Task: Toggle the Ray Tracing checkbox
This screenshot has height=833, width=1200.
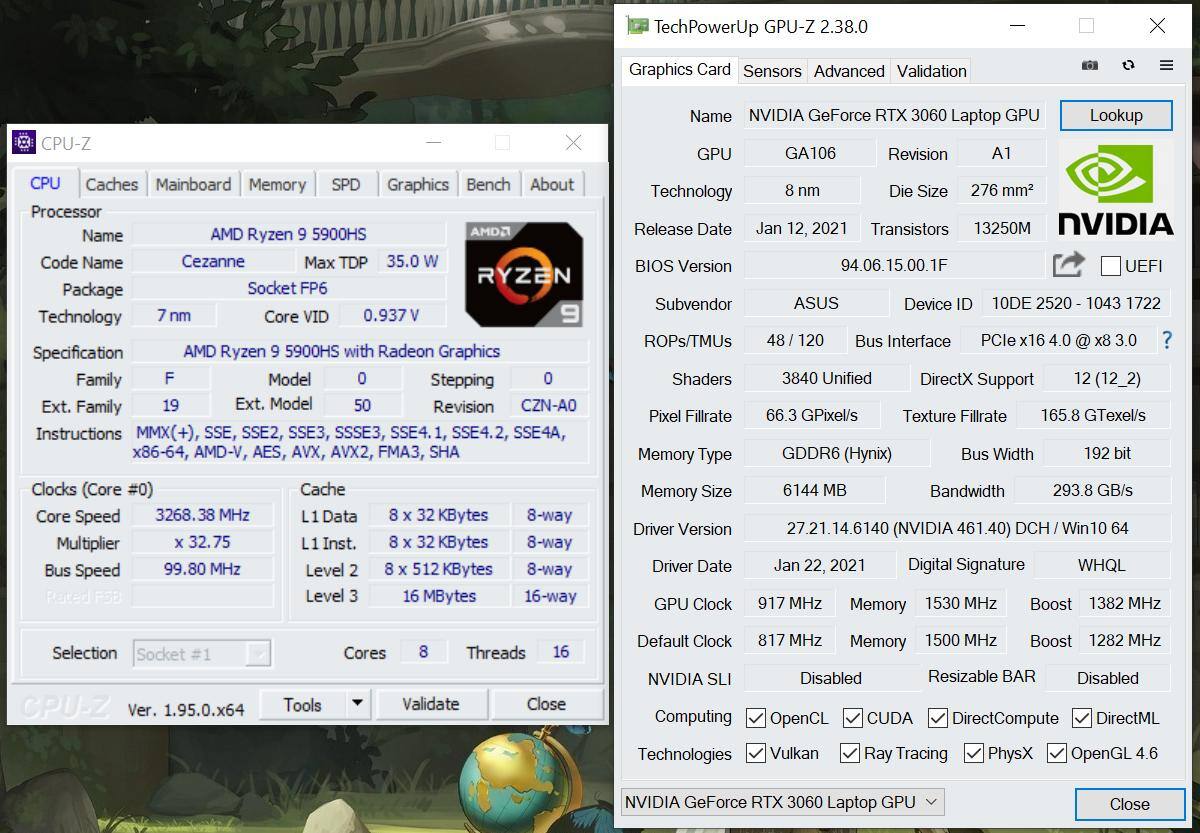Action: click(x=850, y=753)
